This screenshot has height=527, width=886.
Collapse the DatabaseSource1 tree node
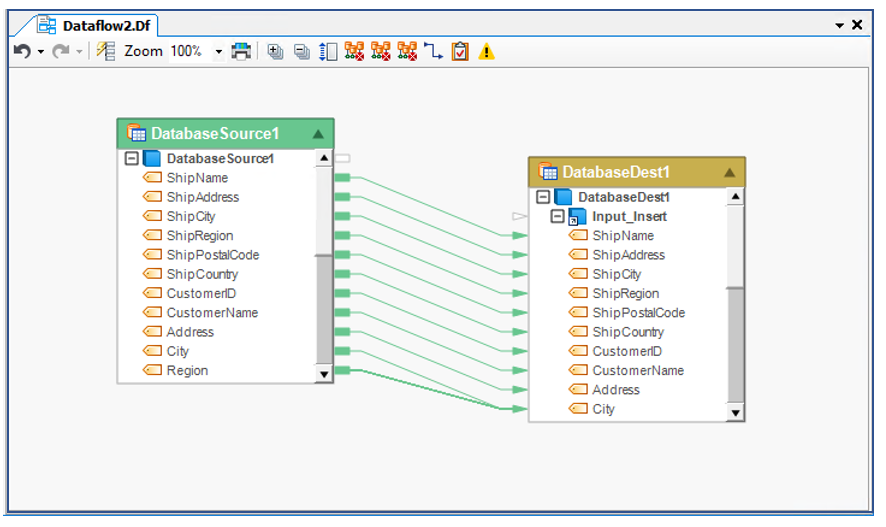click(131, 159)
